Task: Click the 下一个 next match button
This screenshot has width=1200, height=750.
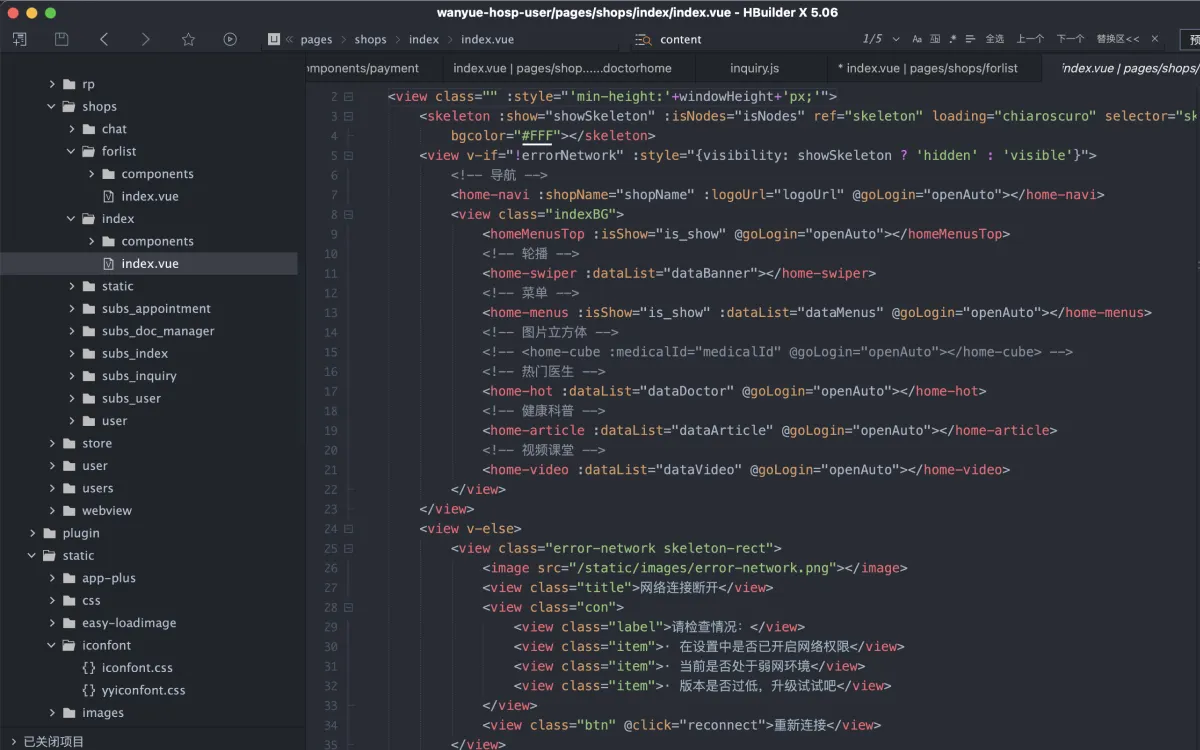Action: (1070, 39)
